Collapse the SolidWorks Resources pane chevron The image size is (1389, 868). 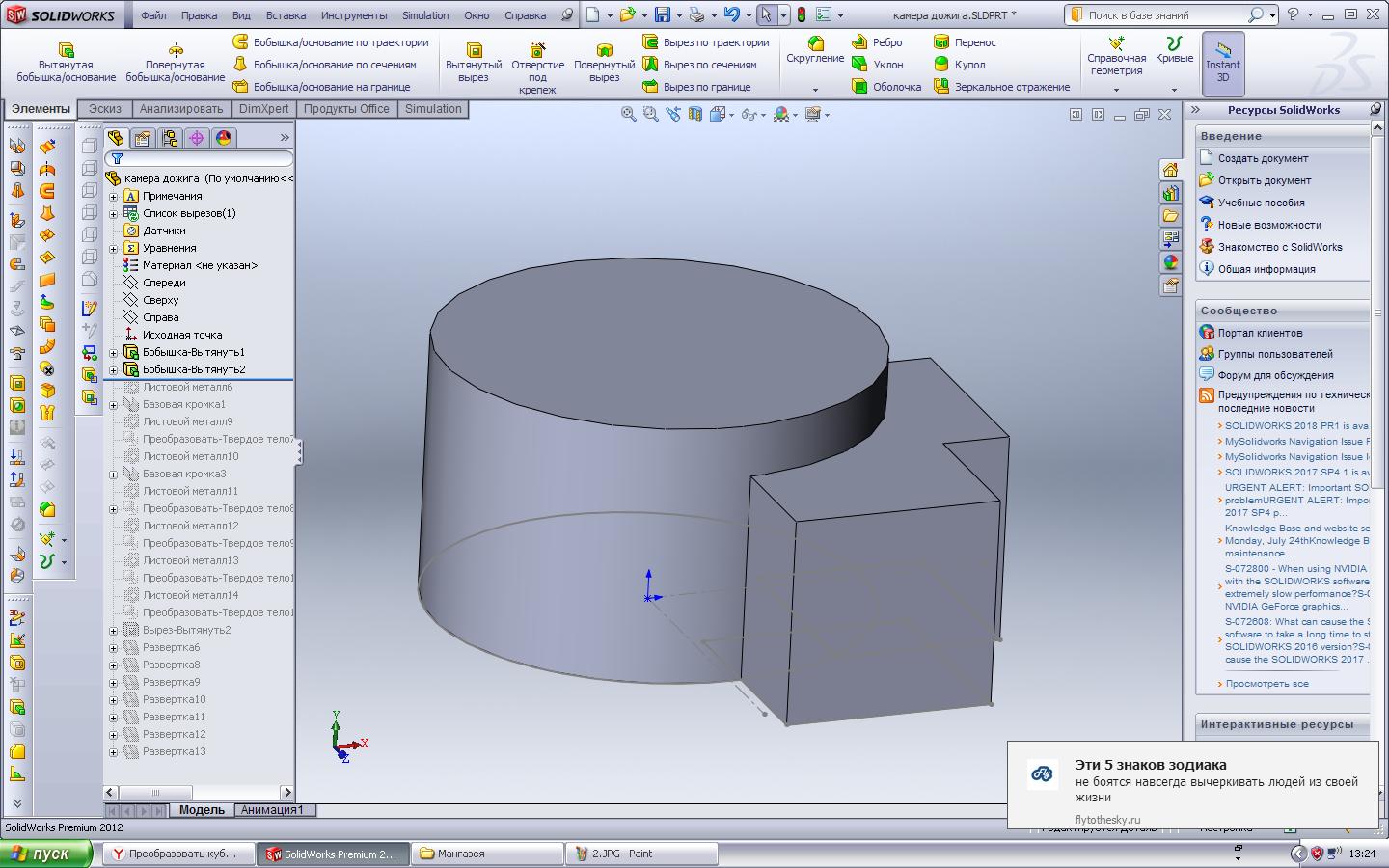click(x=1195, y=110)
